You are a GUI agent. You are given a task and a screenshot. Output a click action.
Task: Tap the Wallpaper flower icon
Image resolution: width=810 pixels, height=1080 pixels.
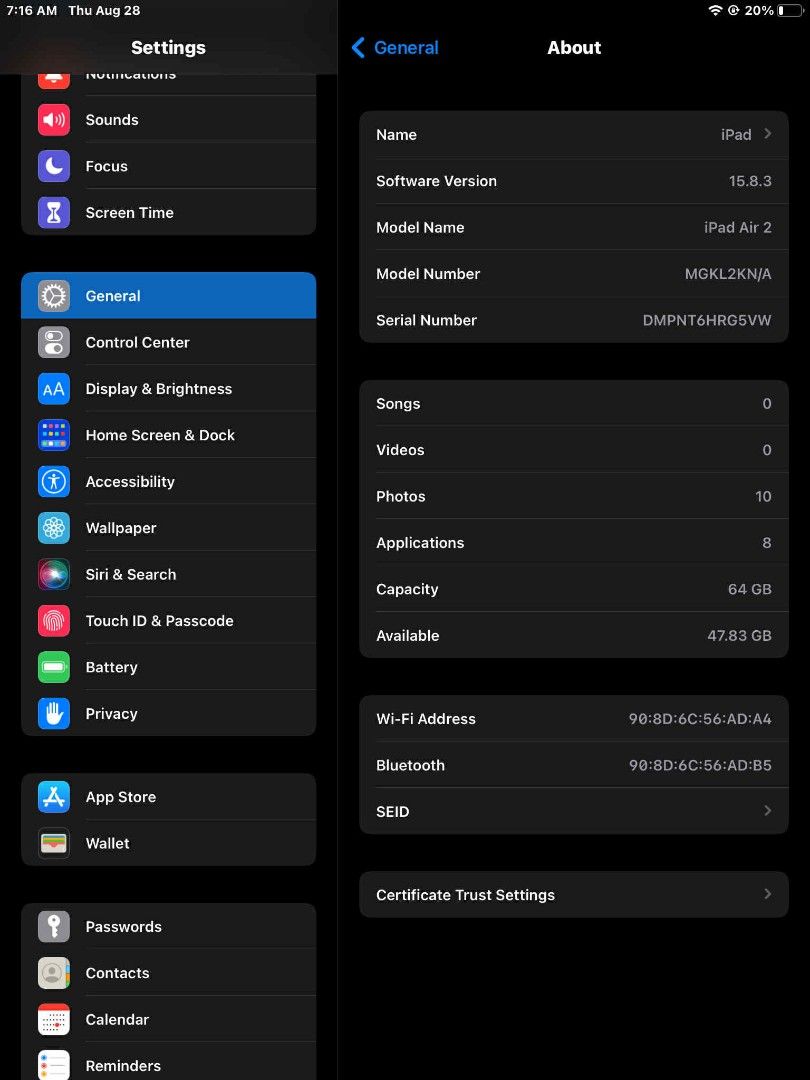pos(54,528)
